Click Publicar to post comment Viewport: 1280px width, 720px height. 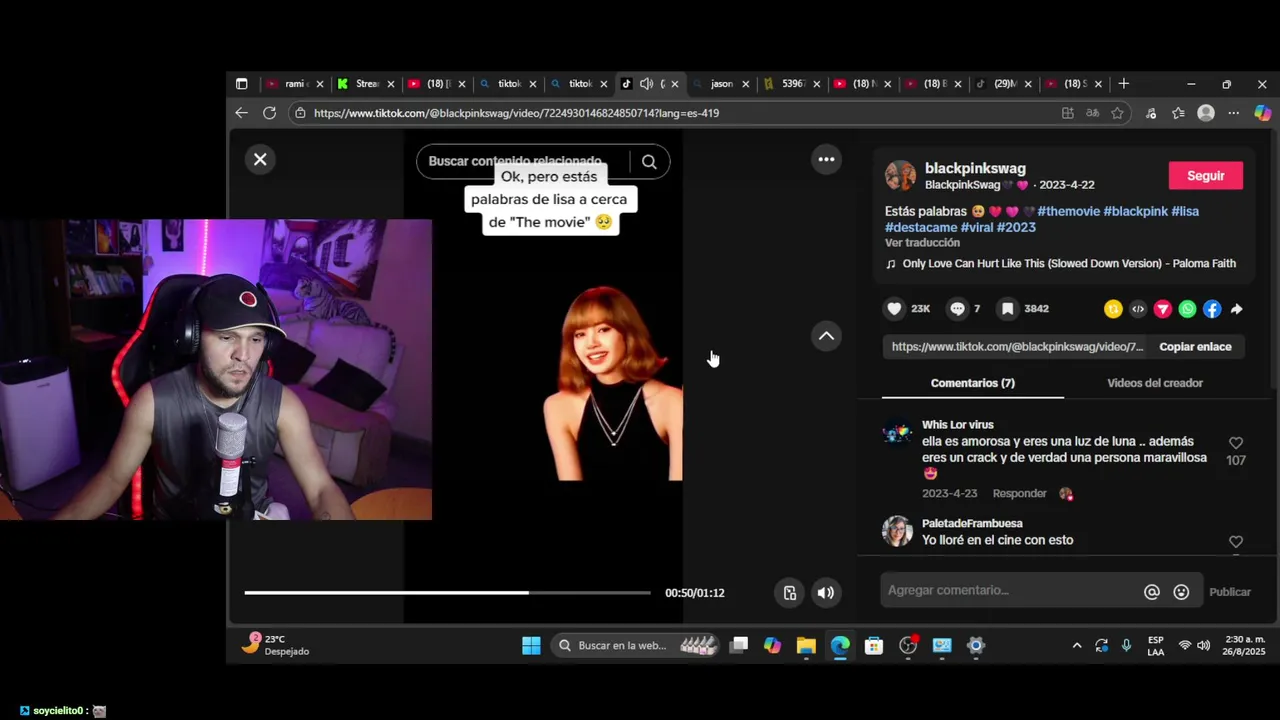tap(1230, 592)
